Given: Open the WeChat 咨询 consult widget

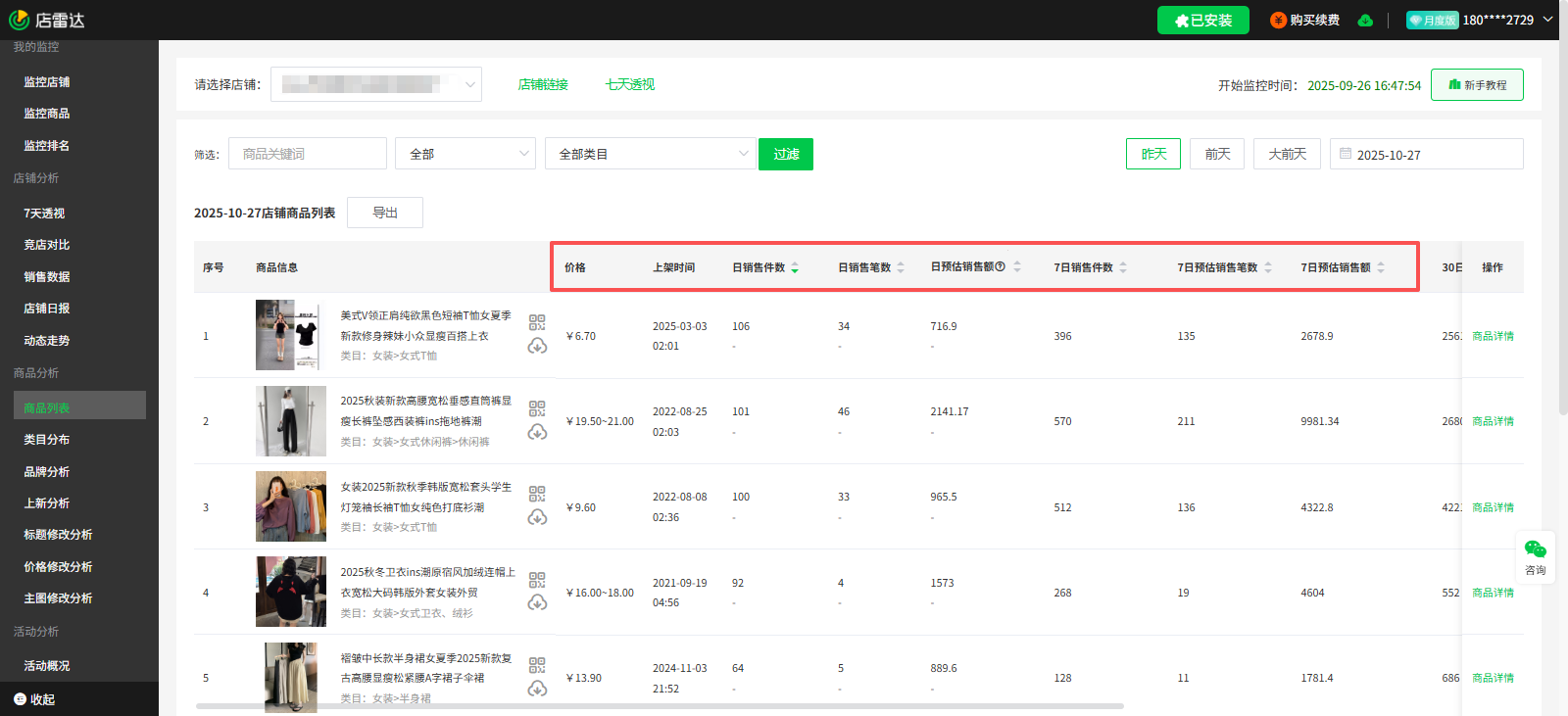Looking at the screenshot, I should 1536,556.
